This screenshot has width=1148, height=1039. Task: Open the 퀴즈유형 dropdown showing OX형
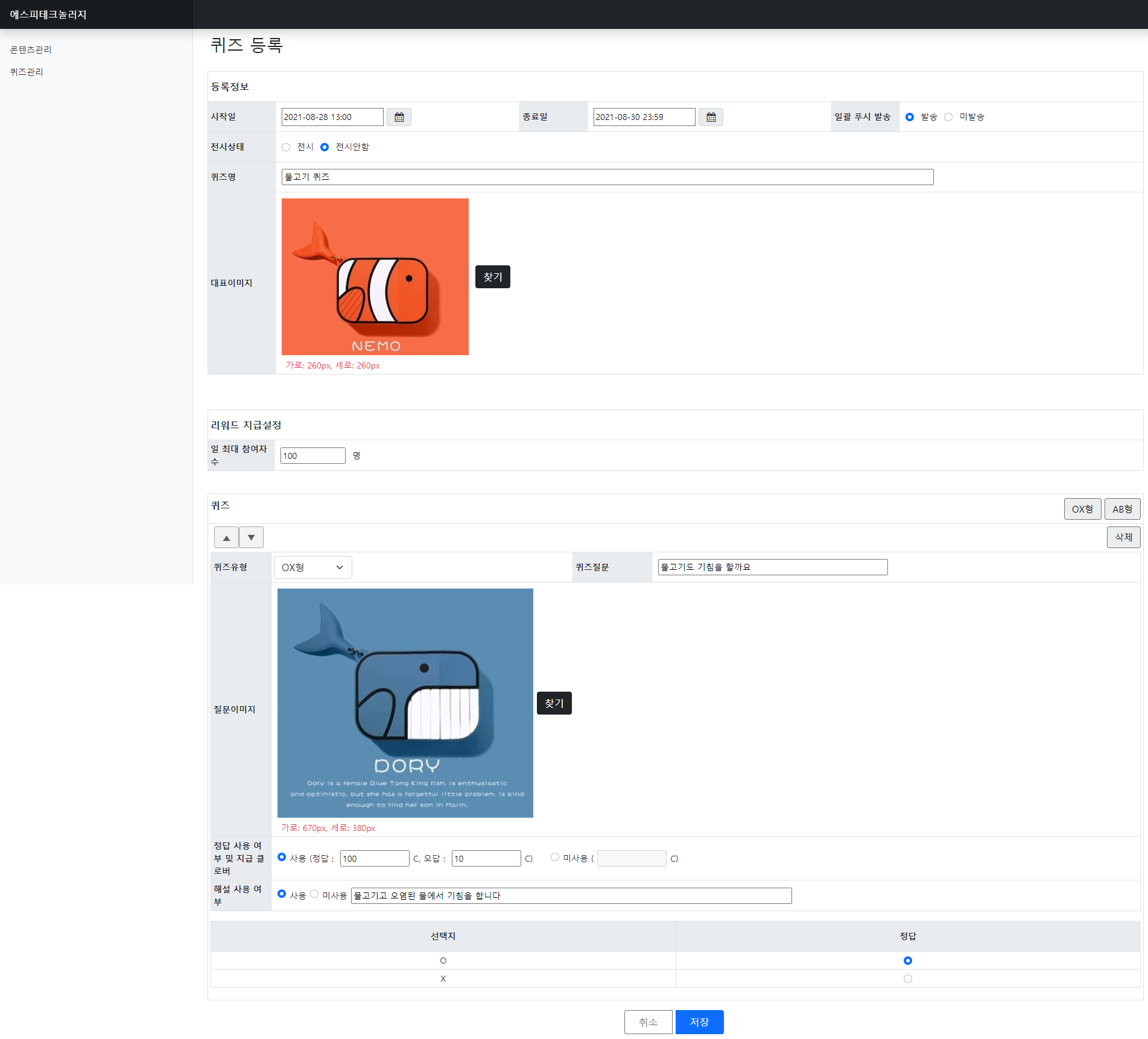[x=312, y=567]
